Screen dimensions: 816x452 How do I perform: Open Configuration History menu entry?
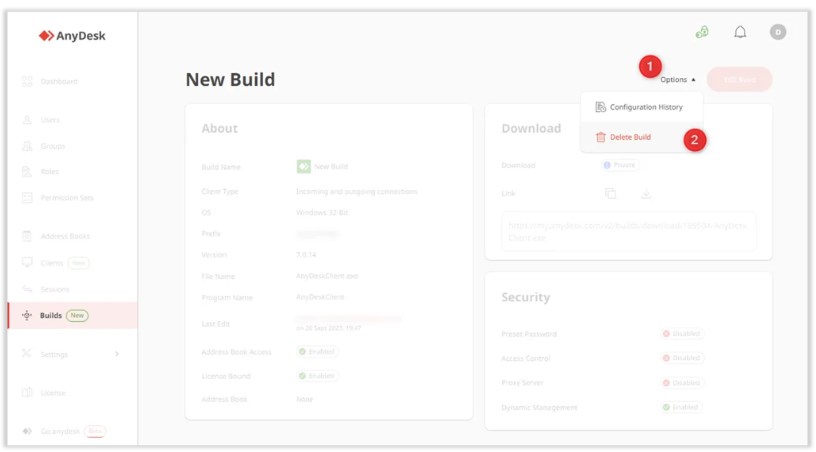(642, 107)
